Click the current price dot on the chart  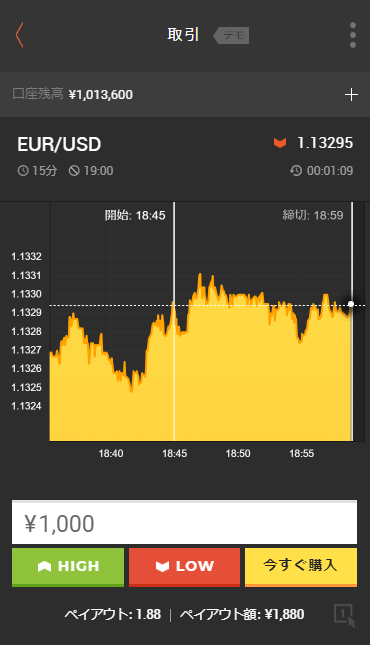351,304
